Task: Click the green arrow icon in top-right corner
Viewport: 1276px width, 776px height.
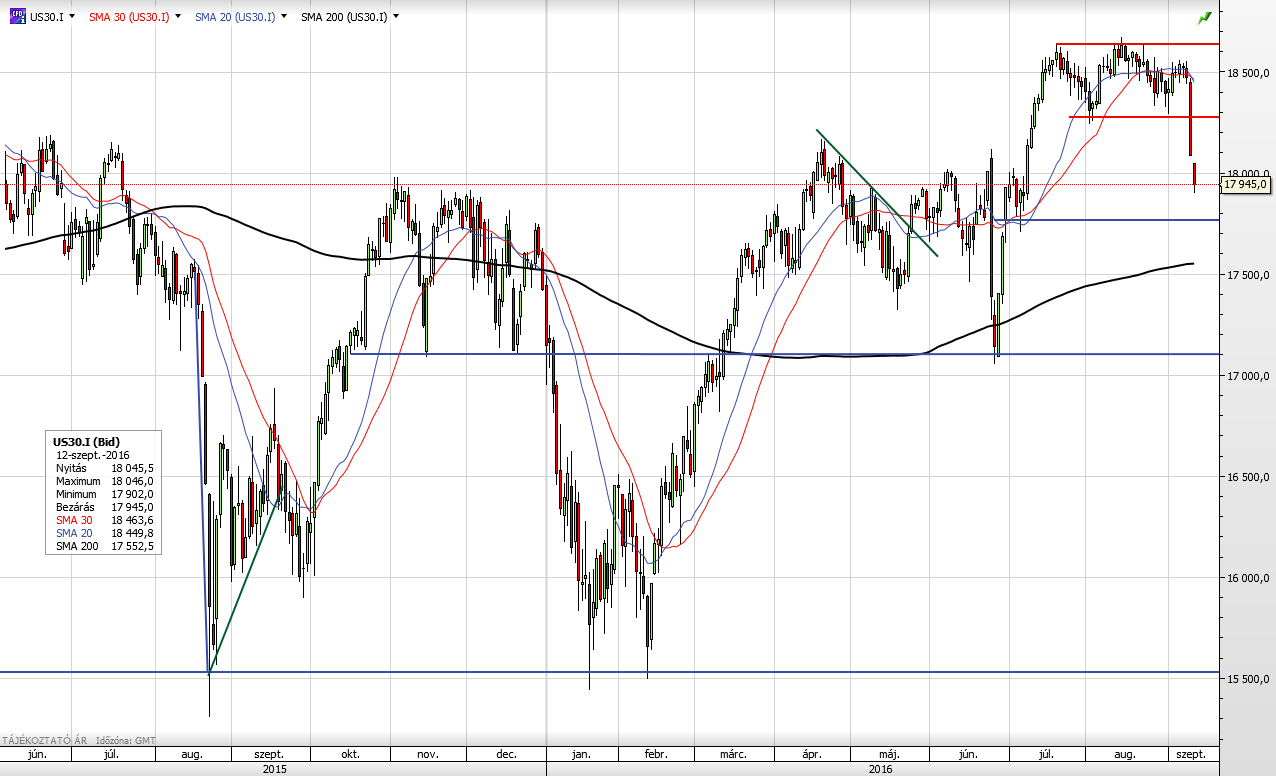Action: tap(1204, 17)
